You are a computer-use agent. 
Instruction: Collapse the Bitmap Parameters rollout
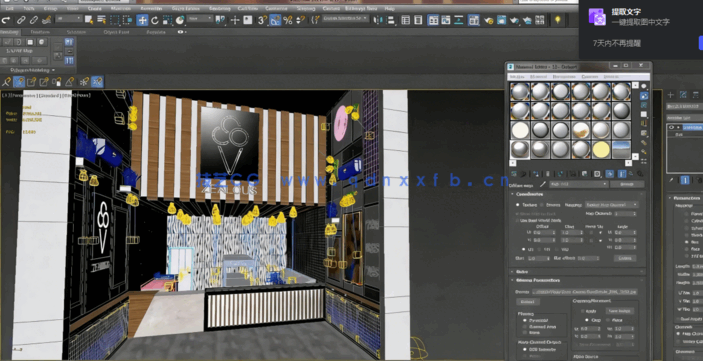click(577, 280)
